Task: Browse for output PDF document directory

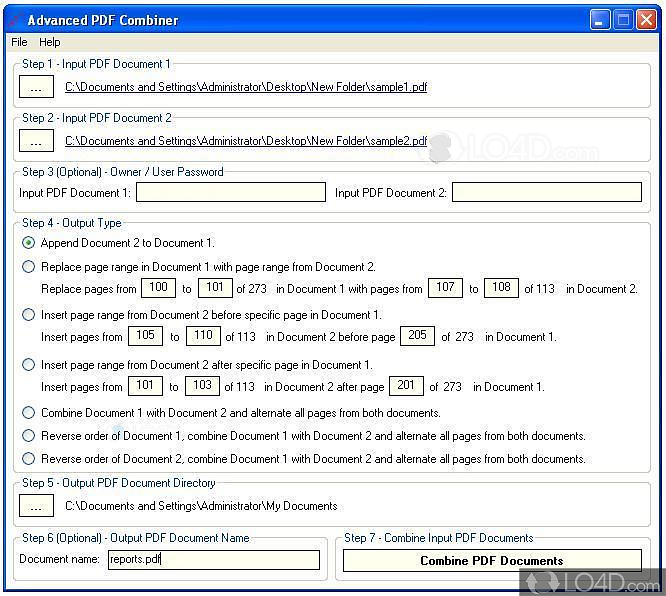Action: [x=36, y=506]
